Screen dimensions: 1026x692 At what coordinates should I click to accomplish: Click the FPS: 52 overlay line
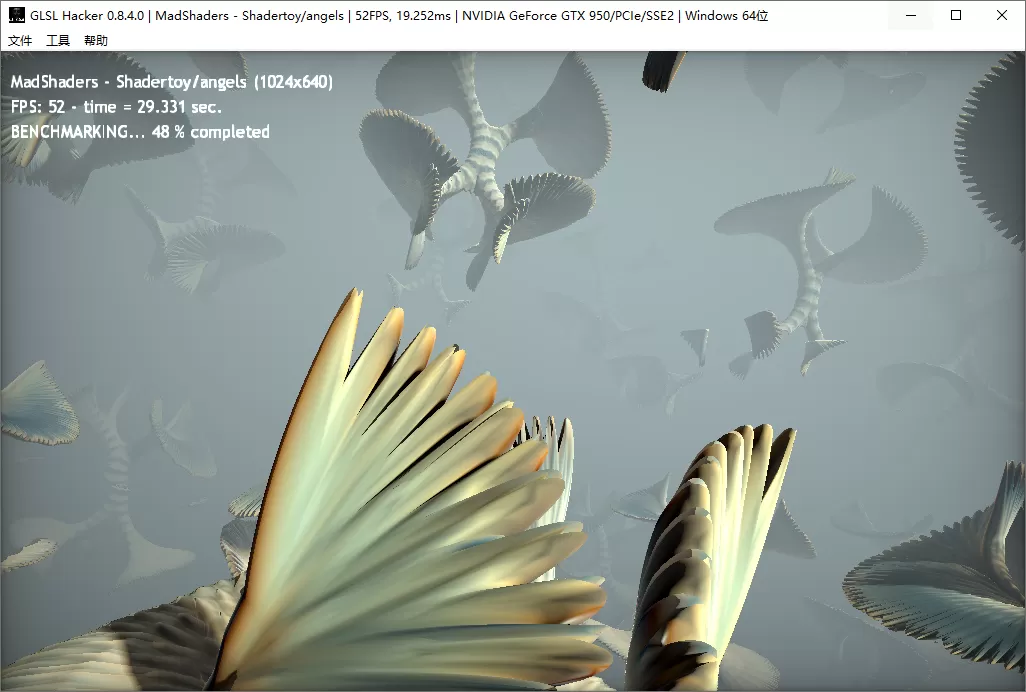click(x=110, y=107)
